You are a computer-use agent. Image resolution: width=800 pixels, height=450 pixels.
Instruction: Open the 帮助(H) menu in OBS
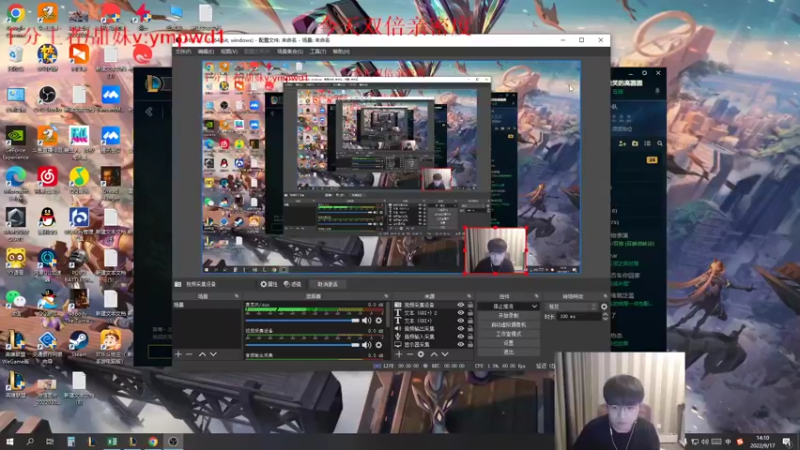click(x=341, y=52)
